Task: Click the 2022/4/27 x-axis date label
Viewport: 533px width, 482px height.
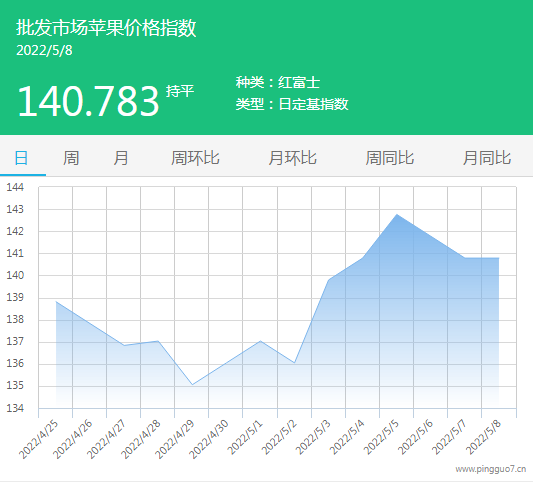Action: click(106, 440)
